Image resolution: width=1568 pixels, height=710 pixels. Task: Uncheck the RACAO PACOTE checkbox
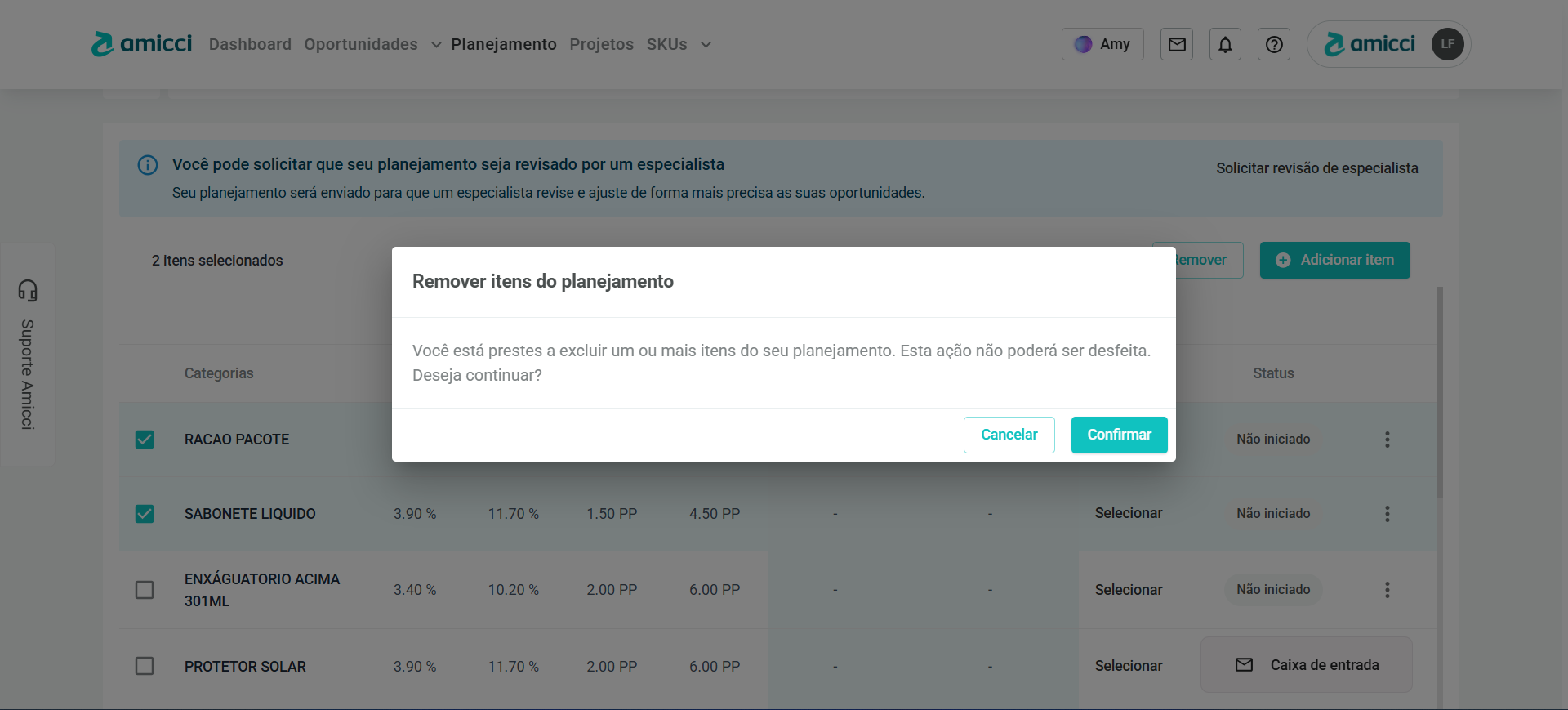pyautogui.click(x=145, y=440)
